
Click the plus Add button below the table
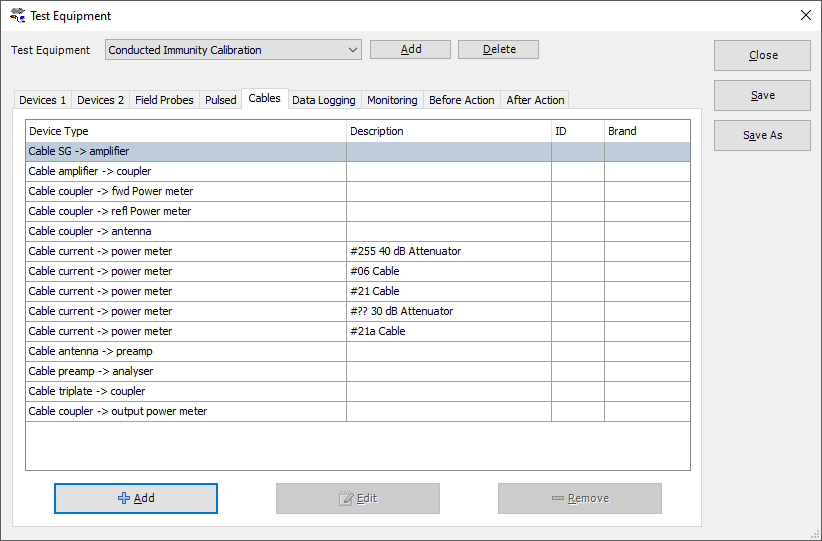coord(136,498)
